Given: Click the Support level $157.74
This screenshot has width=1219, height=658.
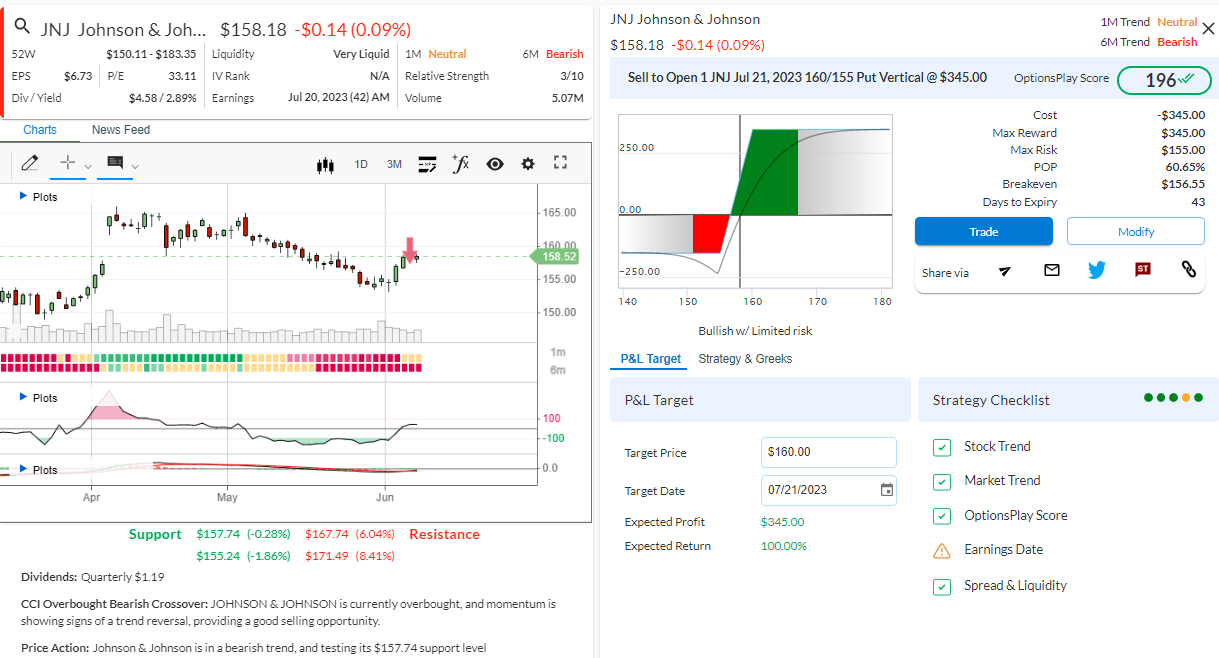Looking at the screenshot, I should click(x=218, y=534).
